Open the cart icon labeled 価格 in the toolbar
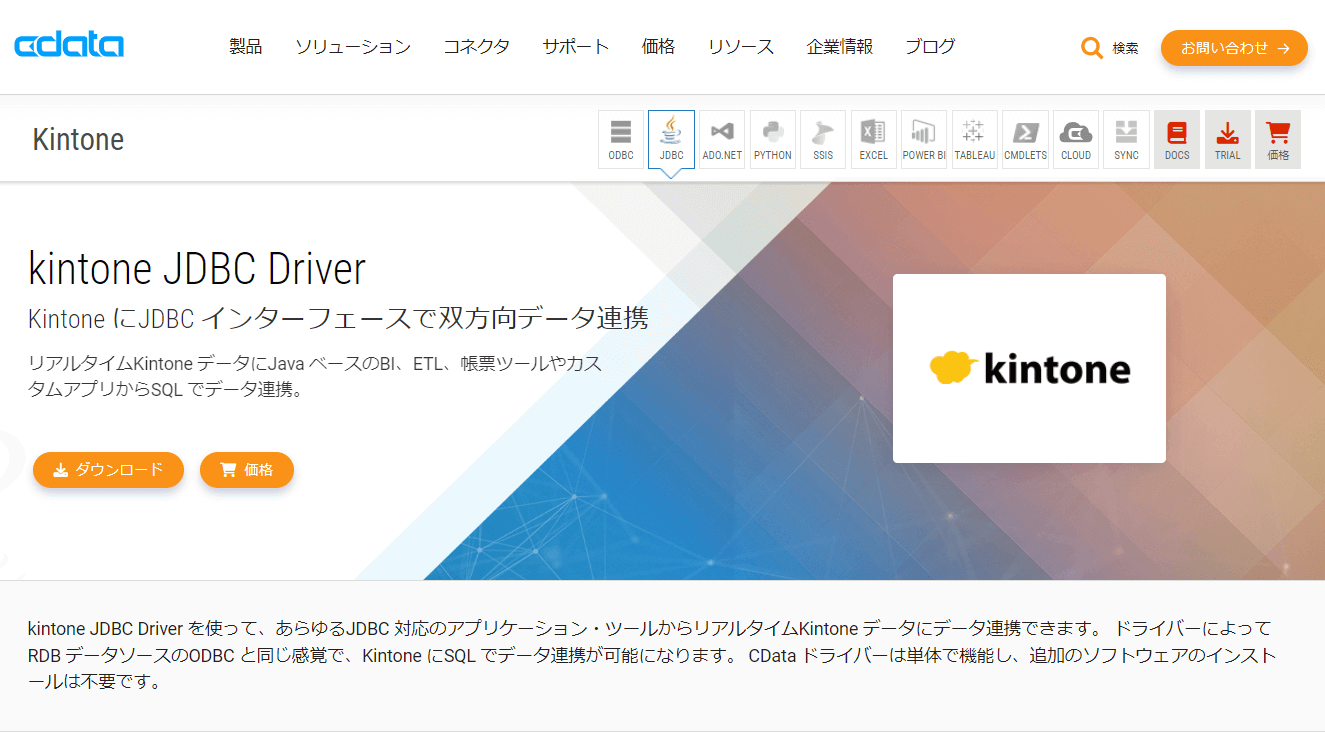This screenshot has width=1325, height=747. coord(1278,139)
